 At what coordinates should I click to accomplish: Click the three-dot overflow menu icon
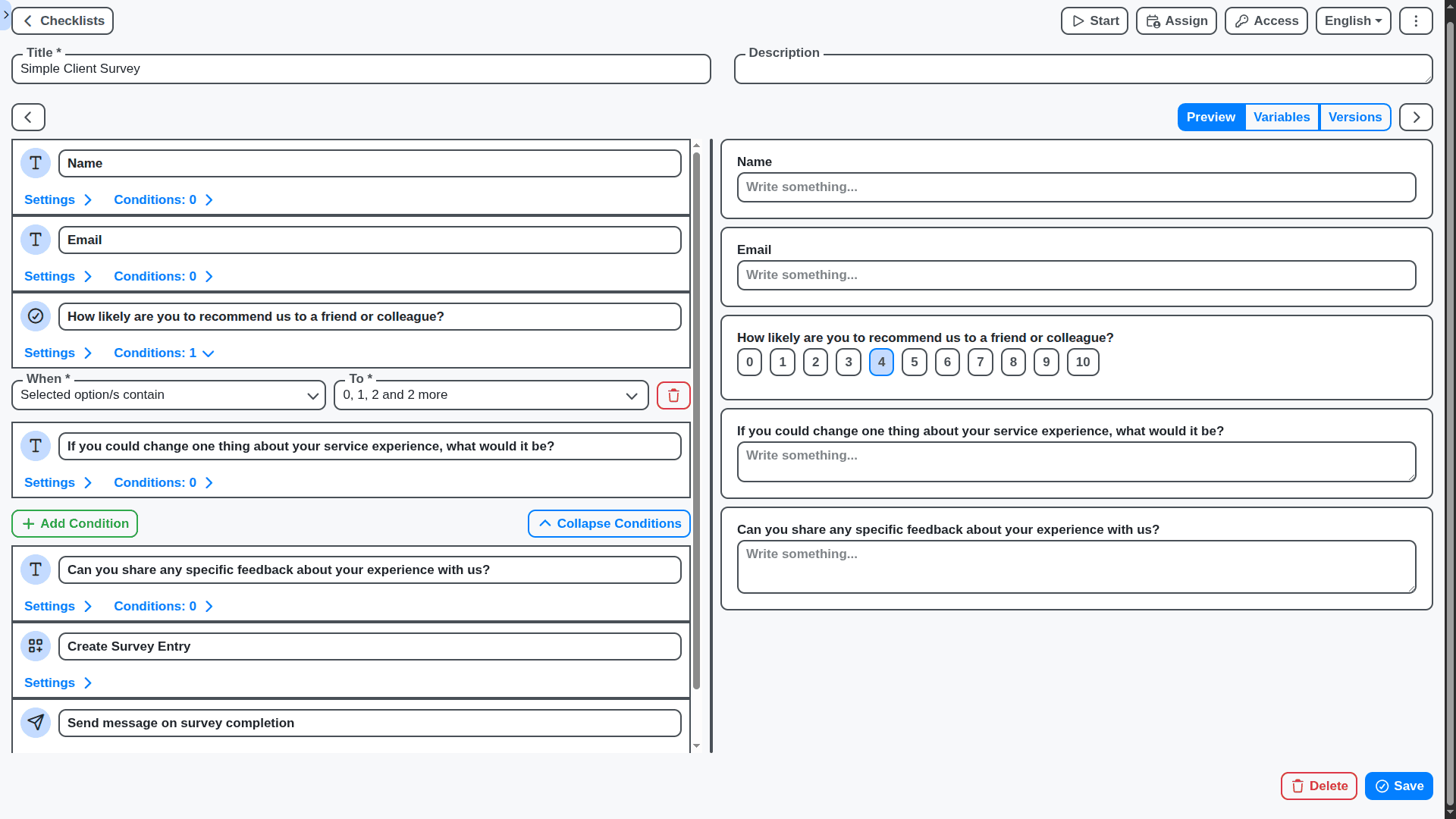(x=1415, y=20)
